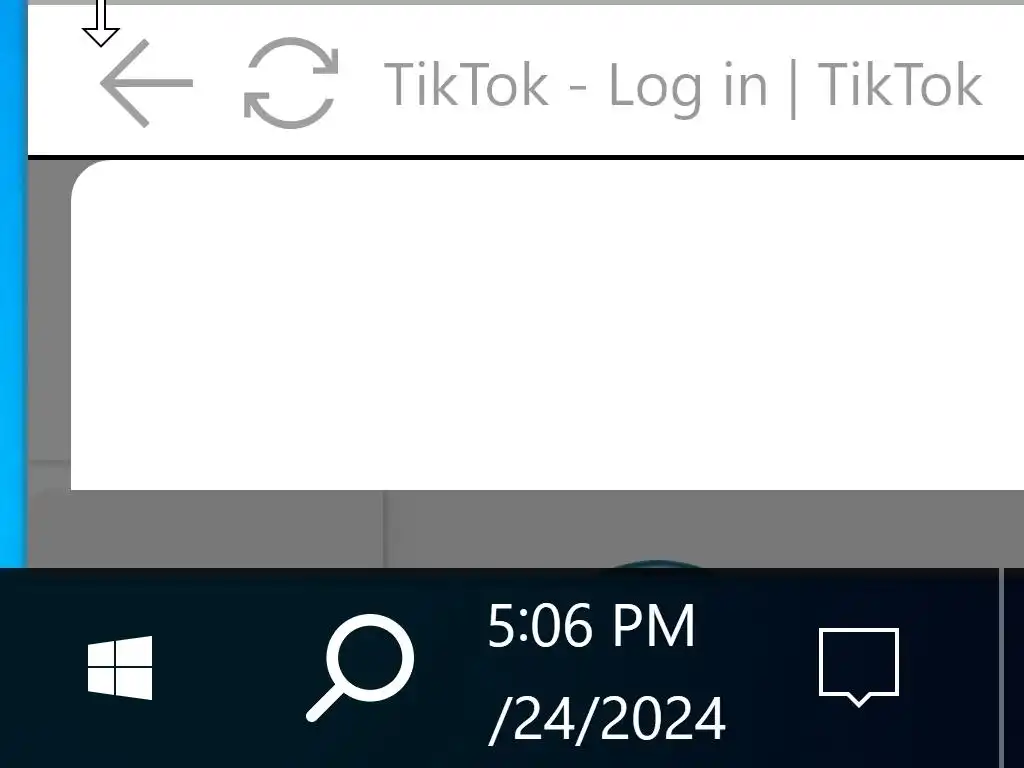Reload the TikTok login page
This screenshot has width=1024, height=768.
pos(291,83)
